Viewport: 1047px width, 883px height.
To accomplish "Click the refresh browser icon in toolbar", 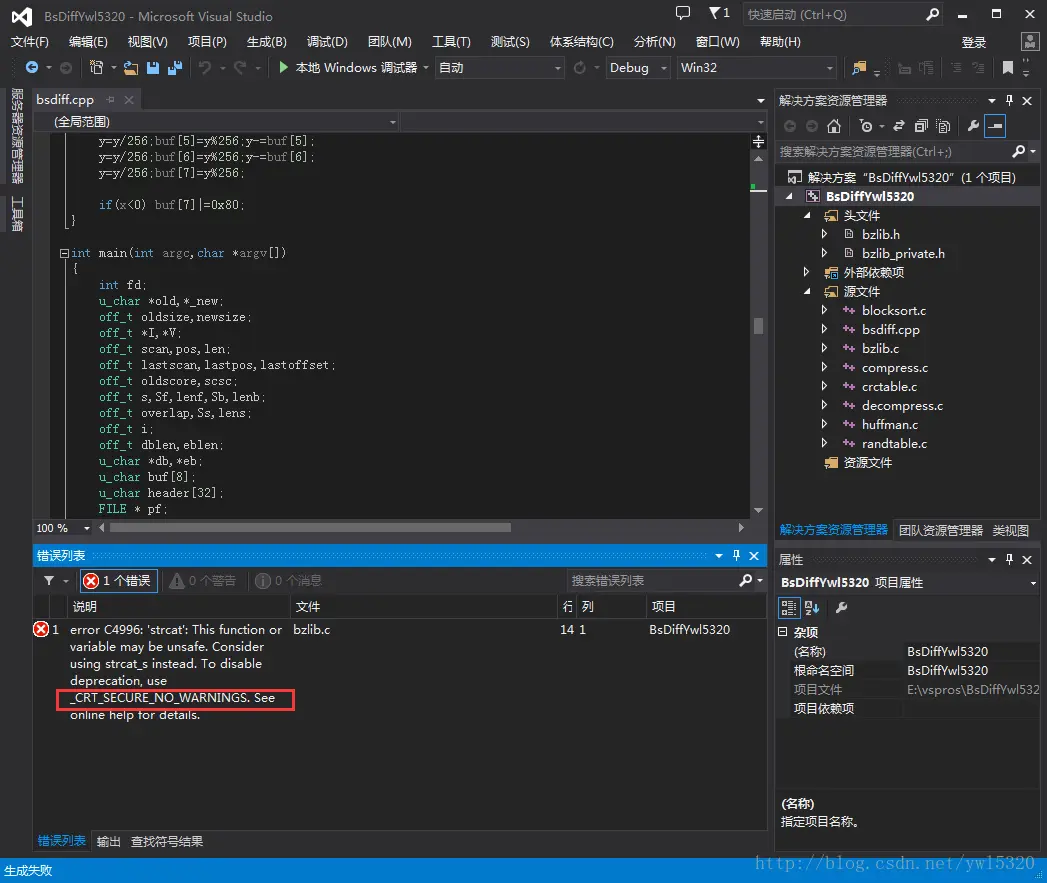I will click(580, 67).
